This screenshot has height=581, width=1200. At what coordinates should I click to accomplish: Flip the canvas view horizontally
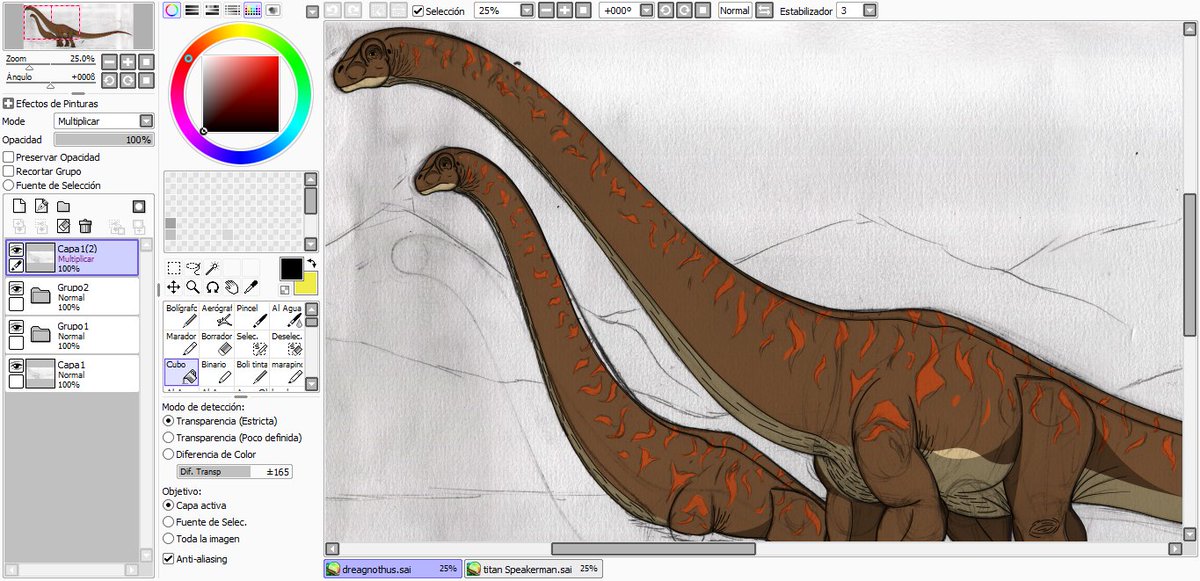click(764, 10)
